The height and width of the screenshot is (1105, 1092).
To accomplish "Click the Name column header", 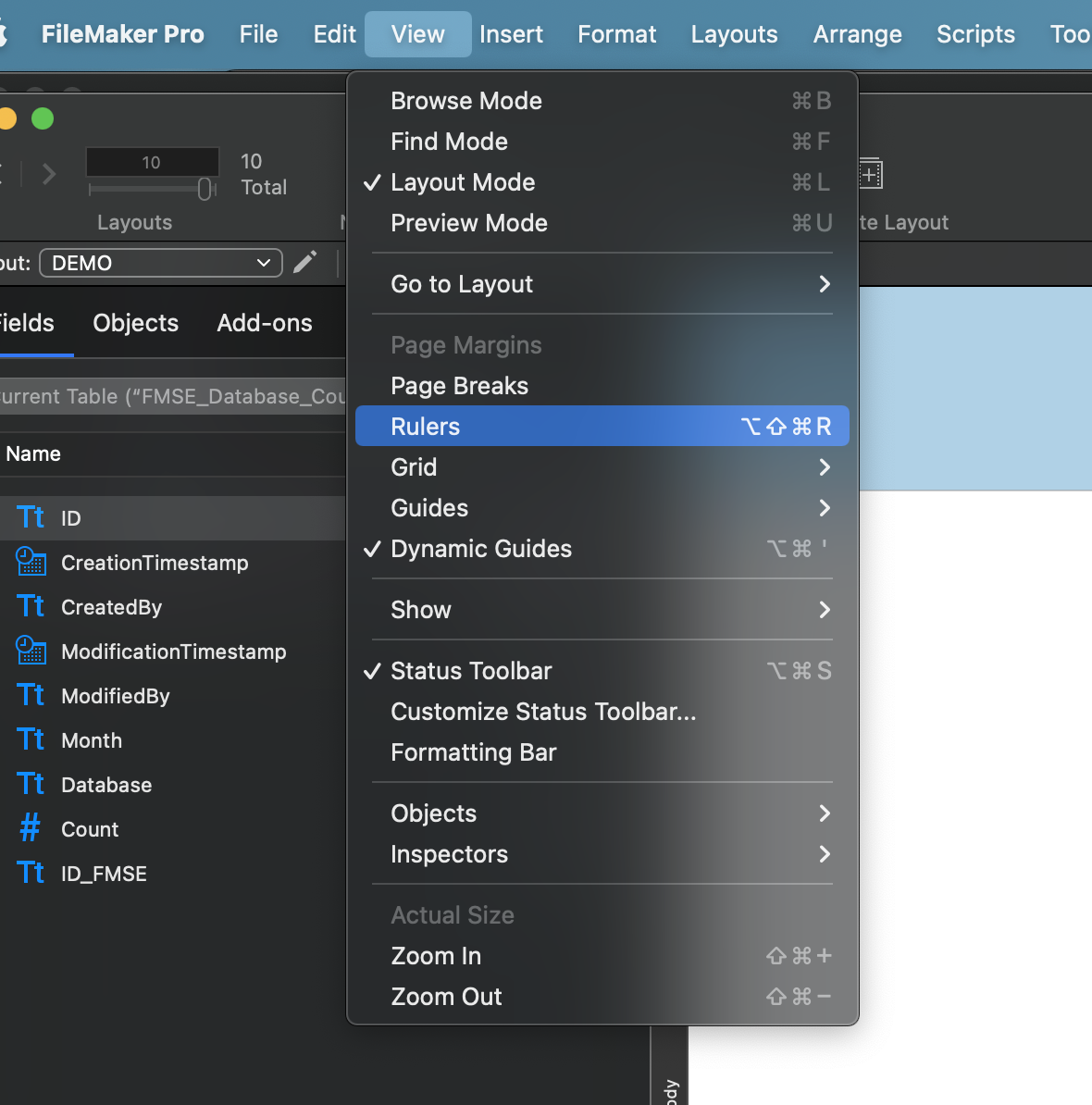I will [33, 453].
